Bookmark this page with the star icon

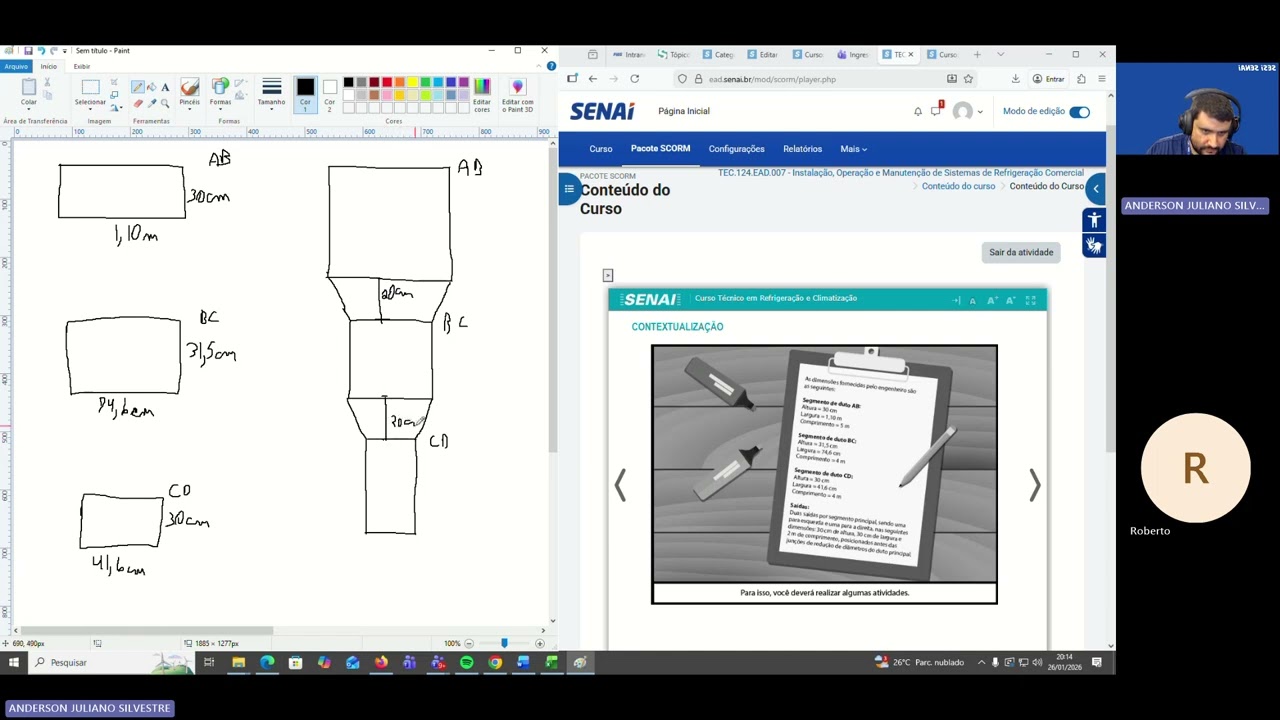[x=968, y=79]
